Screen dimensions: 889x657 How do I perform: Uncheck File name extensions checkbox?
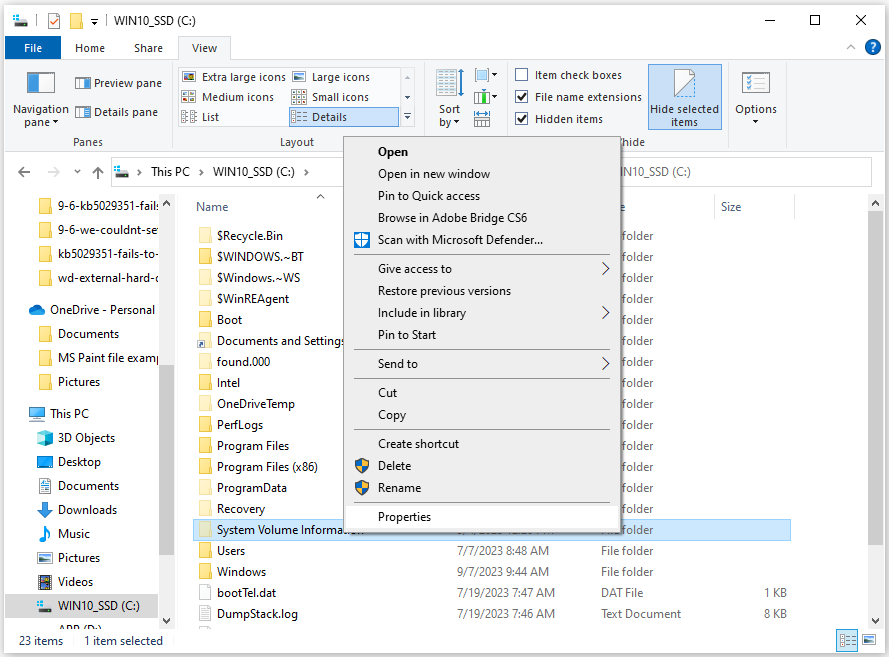coord(522,97)
